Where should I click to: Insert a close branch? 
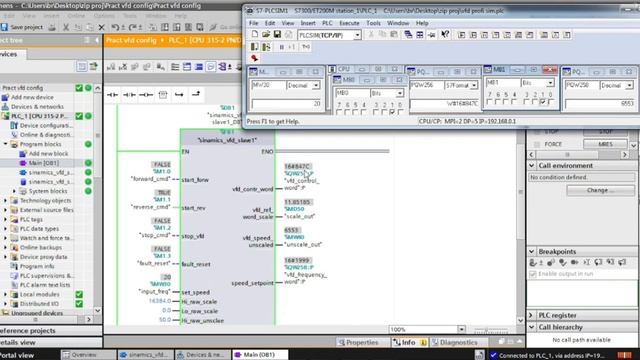196,95
